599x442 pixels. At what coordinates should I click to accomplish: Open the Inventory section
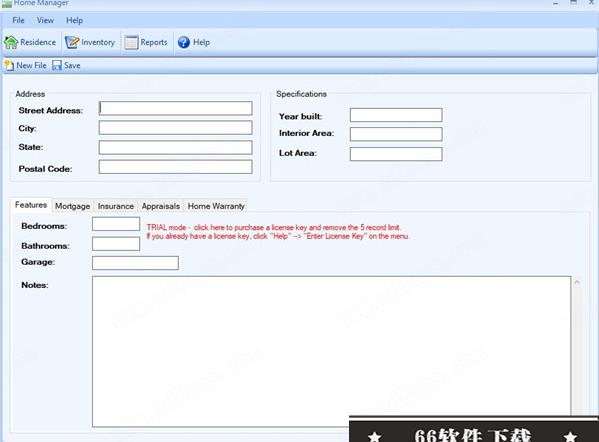click(x=90, y=42)
